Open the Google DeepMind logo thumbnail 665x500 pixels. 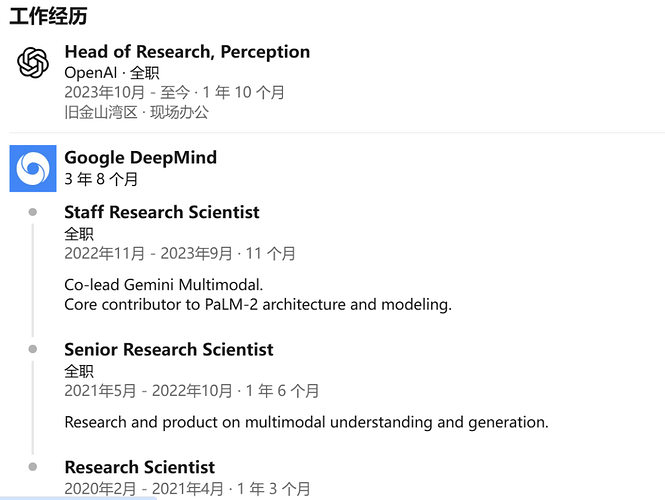(x=33, y=168)
